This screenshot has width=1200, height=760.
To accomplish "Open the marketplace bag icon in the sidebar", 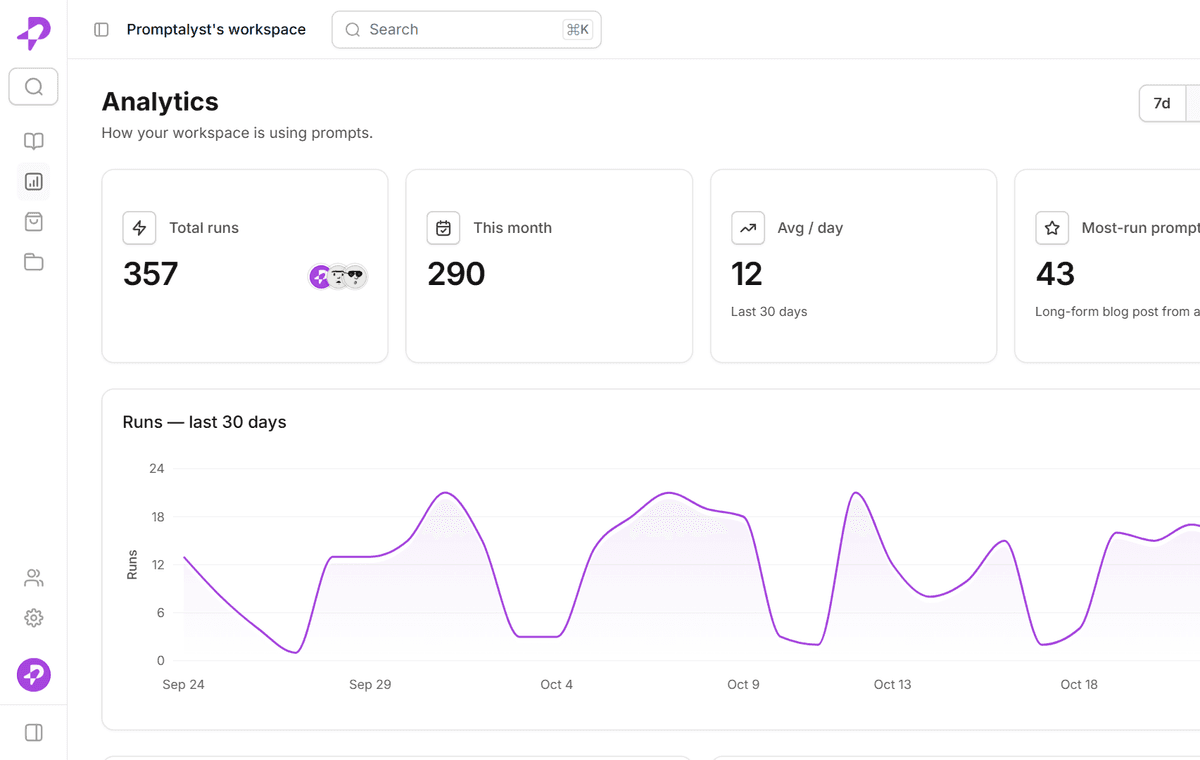I will [x=34, y=222].
